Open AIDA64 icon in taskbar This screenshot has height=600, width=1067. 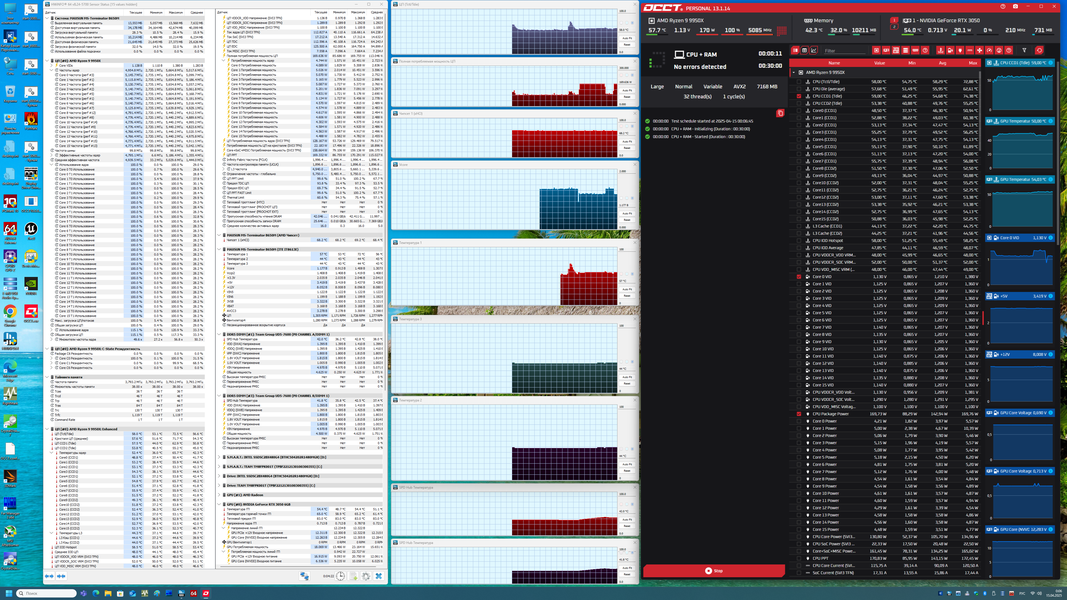[193, 593]
